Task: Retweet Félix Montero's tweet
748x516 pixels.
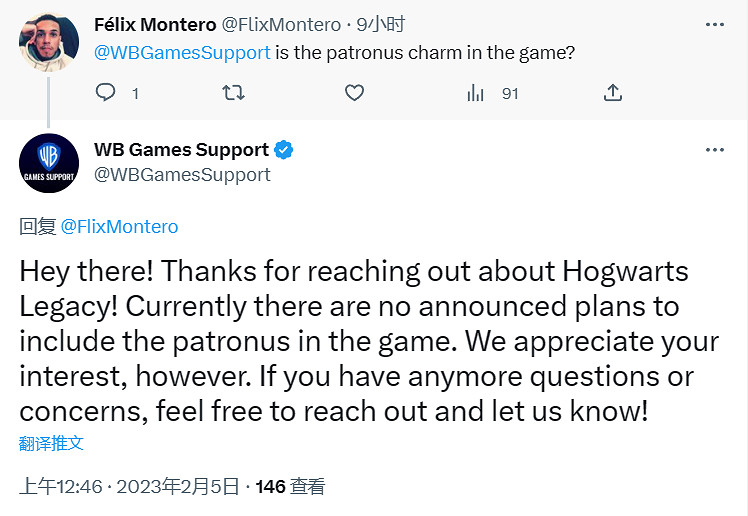Action: (x=231, y=93)
